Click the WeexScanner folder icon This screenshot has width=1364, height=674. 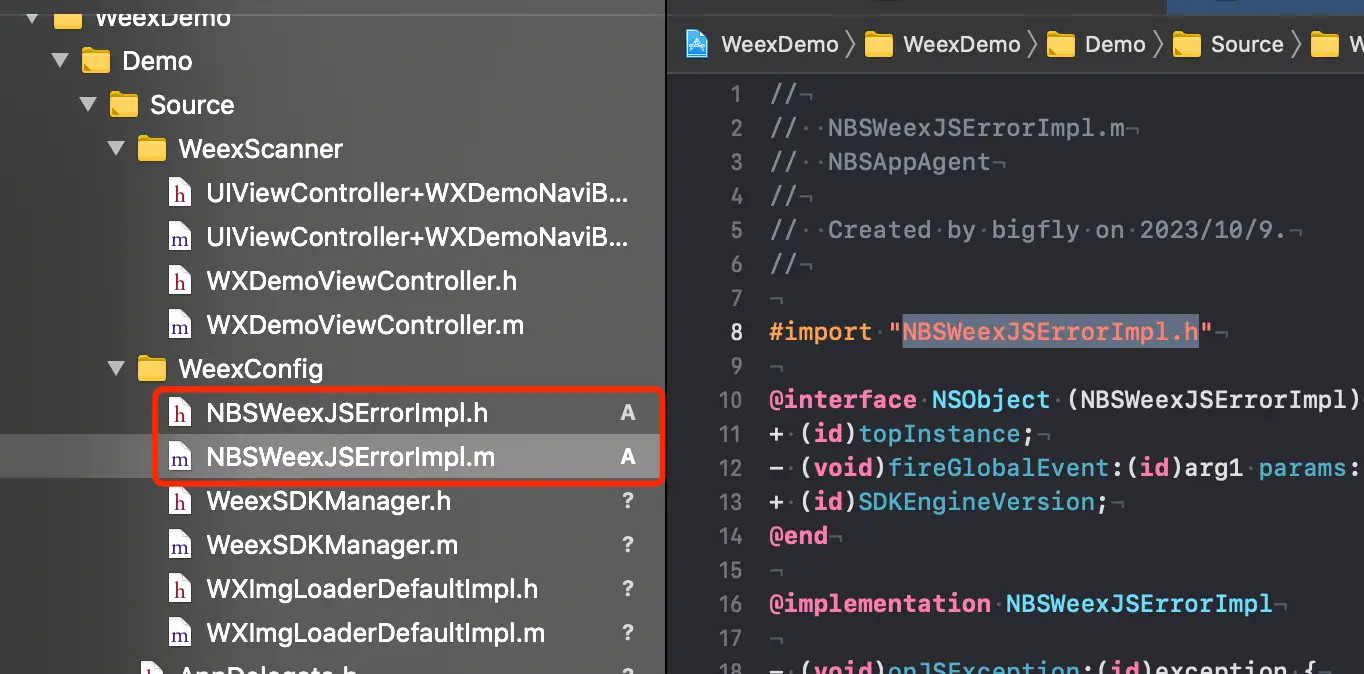pyautogui.click(x=151, y=149)
